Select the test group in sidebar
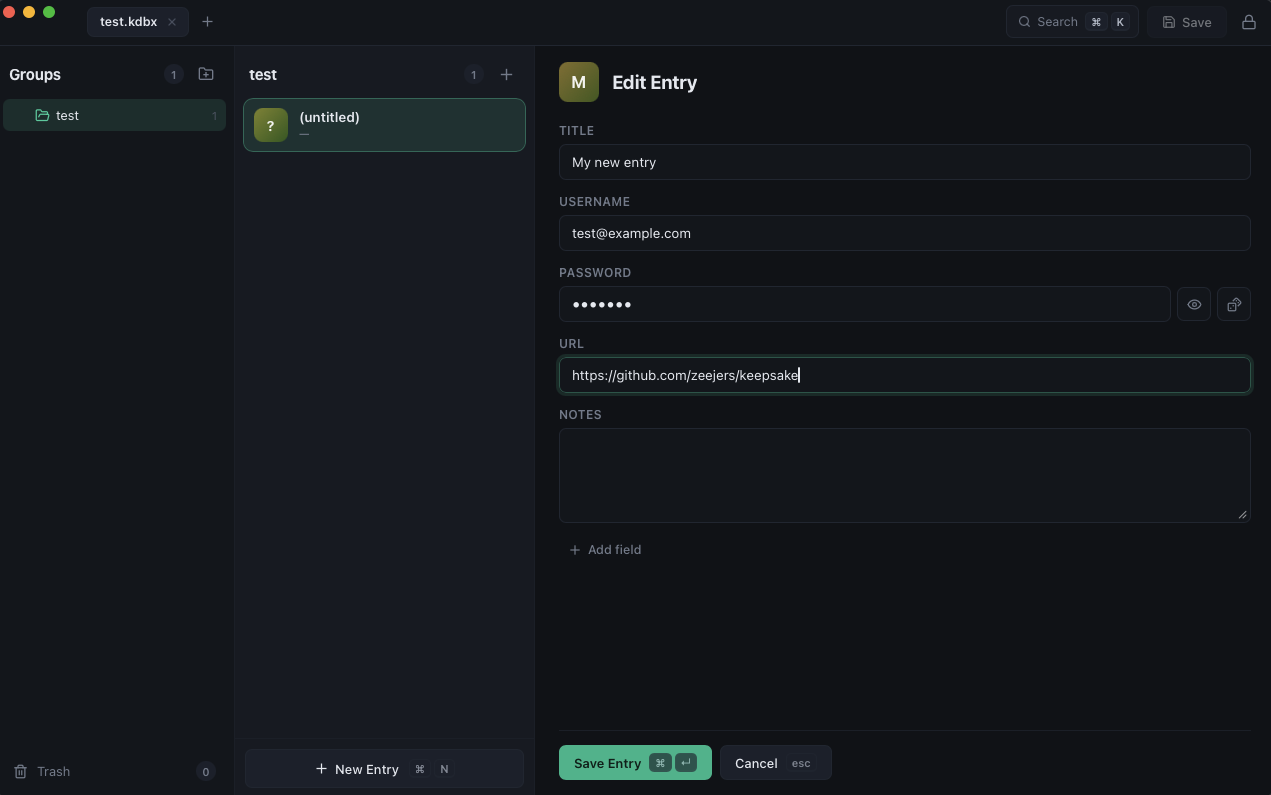This screenshot has height=795, width=1271. pos(114,115)
